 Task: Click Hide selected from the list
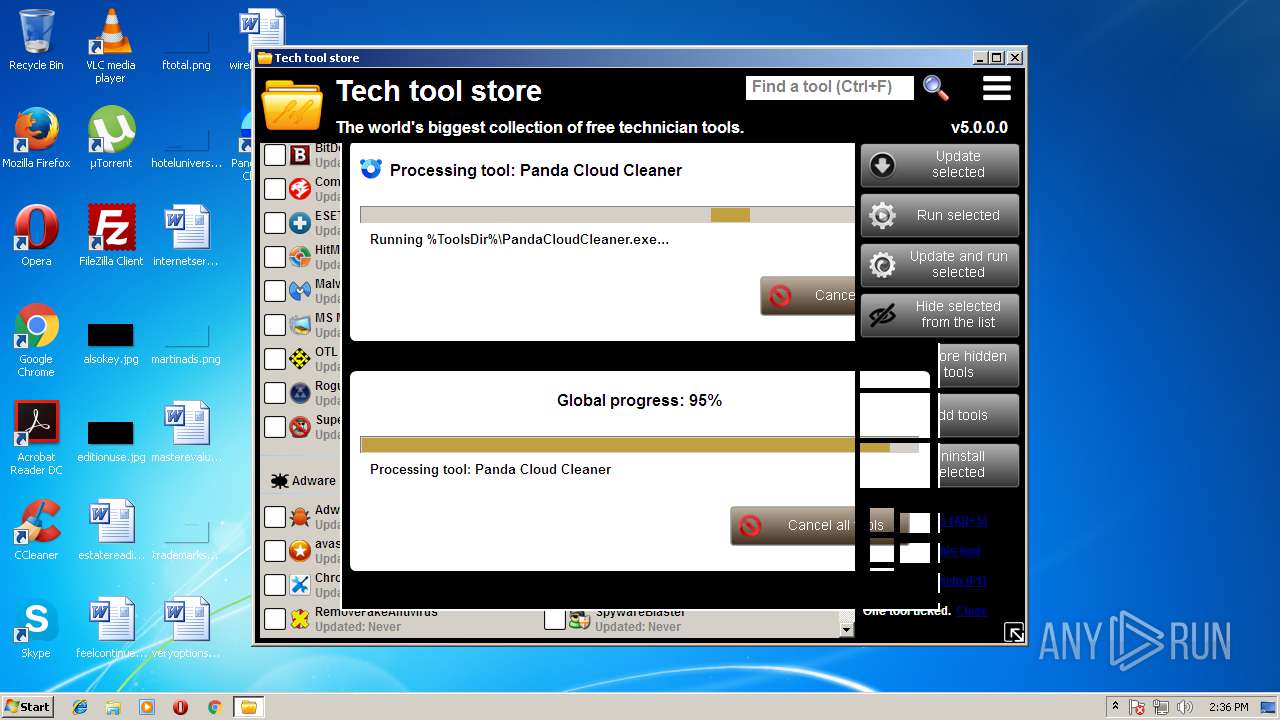(x=940, y=315)
